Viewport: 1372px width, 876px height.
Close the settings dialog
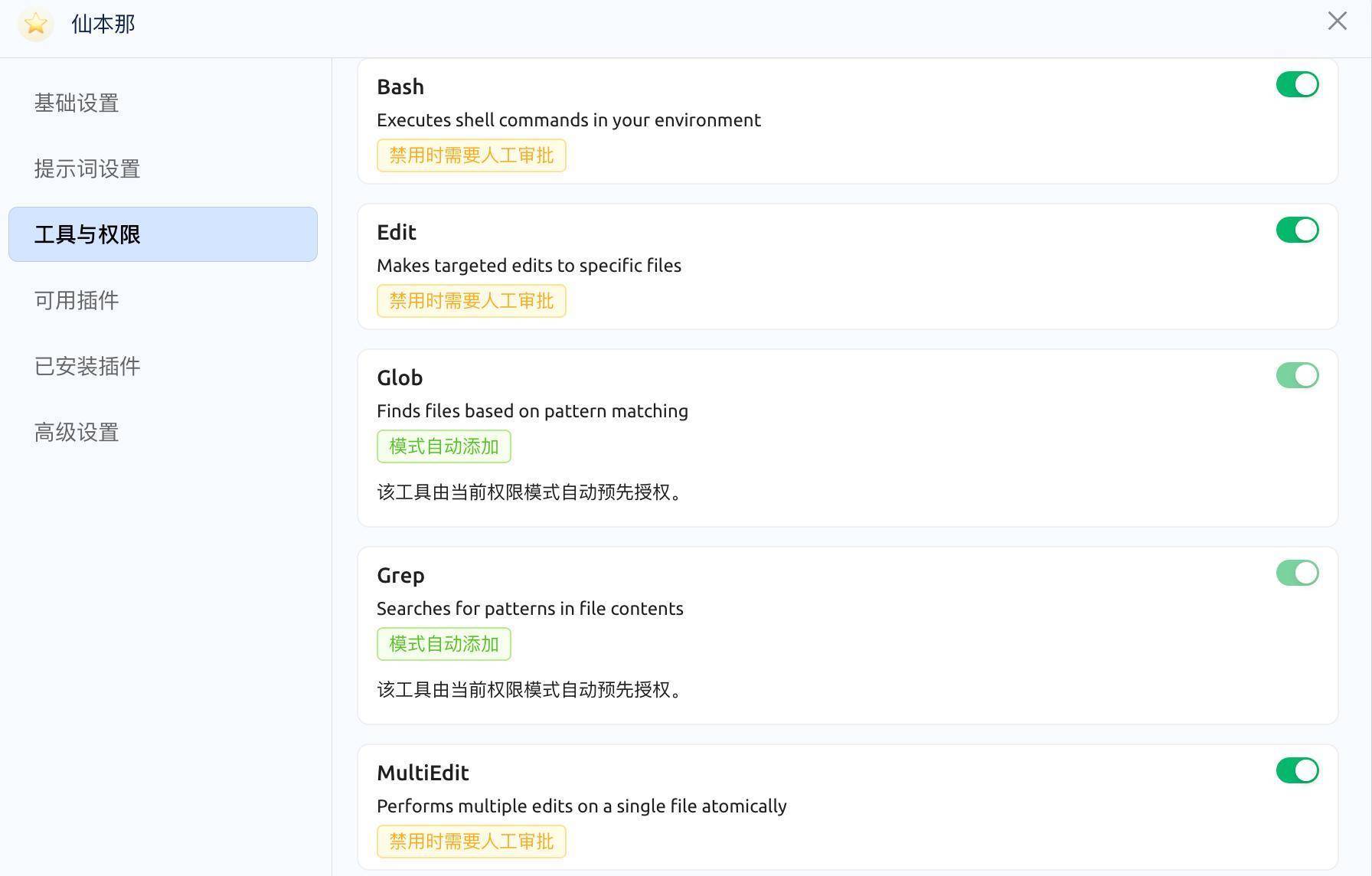[1337, 21]
